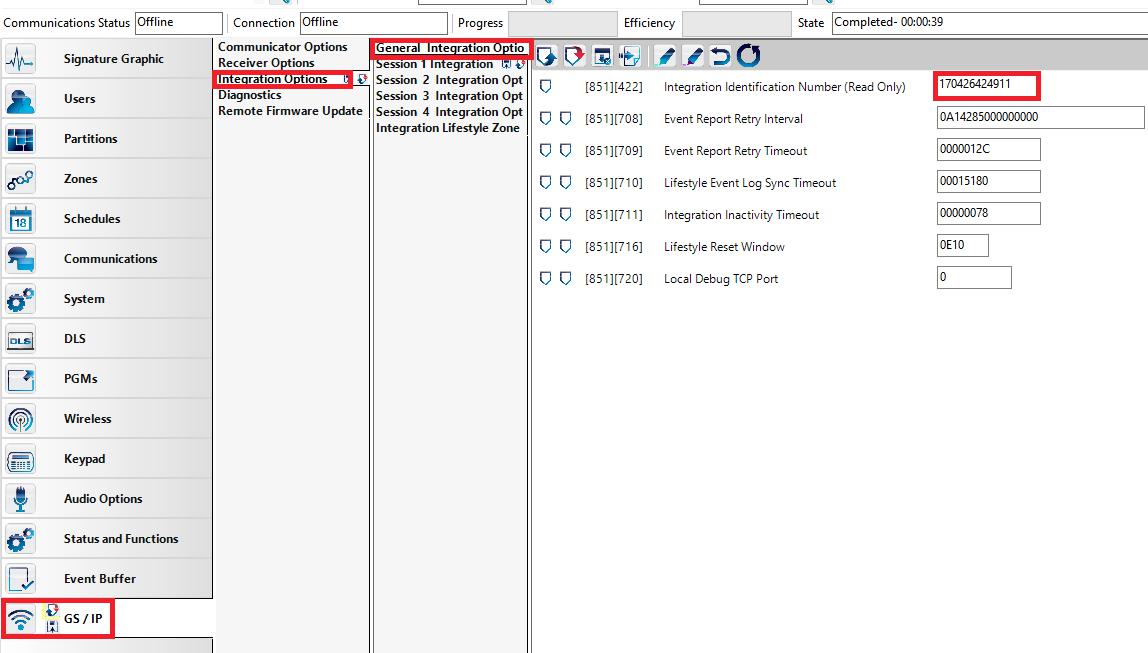Click the Signature Graphic waveform icon
This screenshot has width=1148, height=653.
tap(20, 59)
